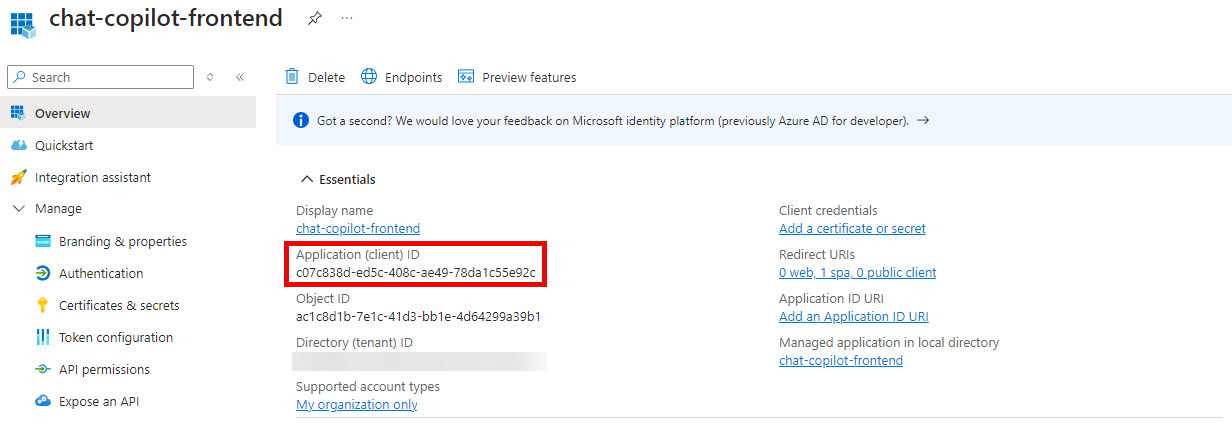Click the Certificates & secrets key icon
1232x423 pixels.
pos(43,305)
